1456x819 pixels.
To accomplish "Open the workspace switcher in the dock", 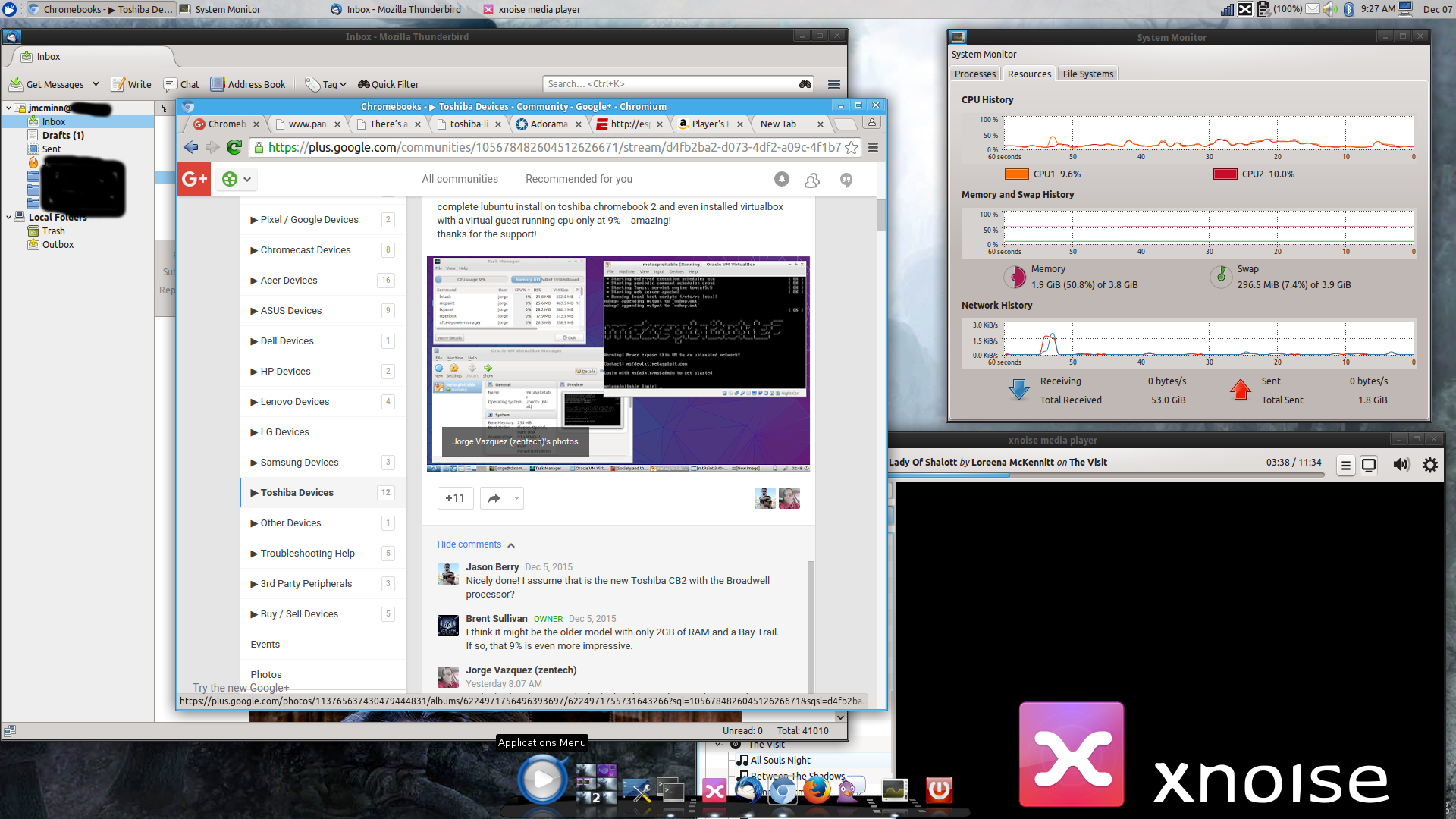I will [596, 784].
